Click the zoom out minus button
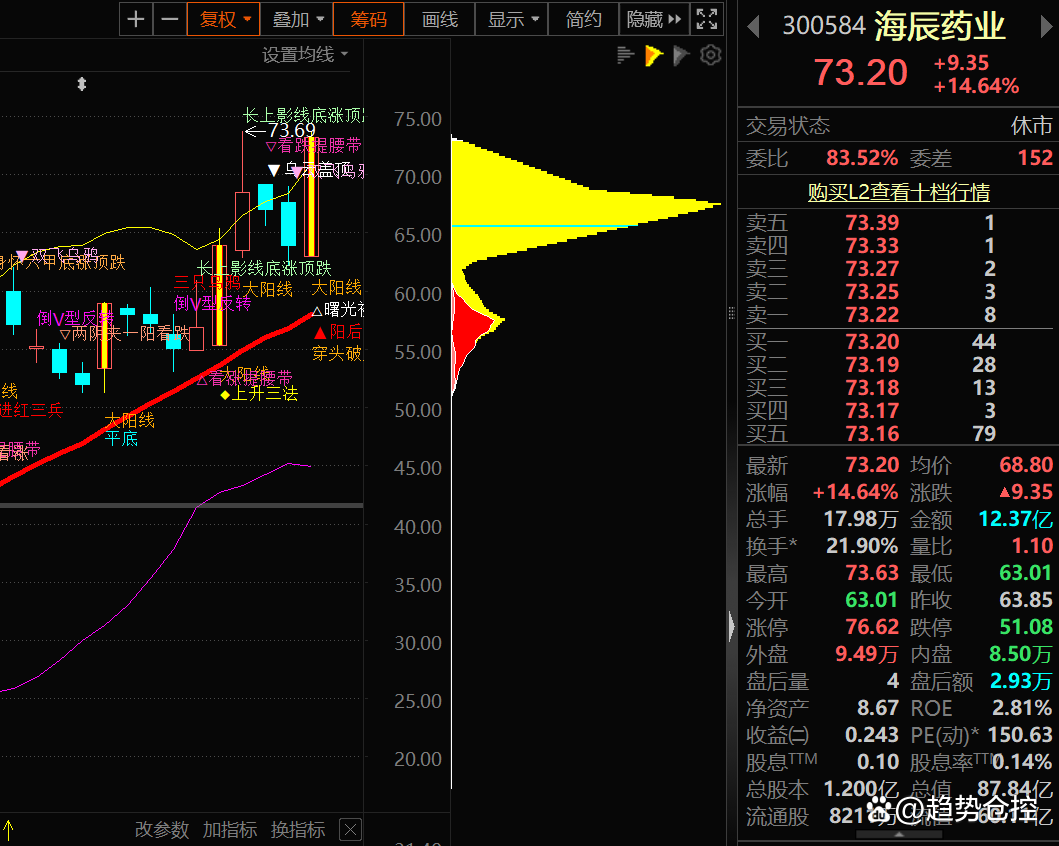The width and height of the screenshot is (1059, 846). (x=170, y=19)
